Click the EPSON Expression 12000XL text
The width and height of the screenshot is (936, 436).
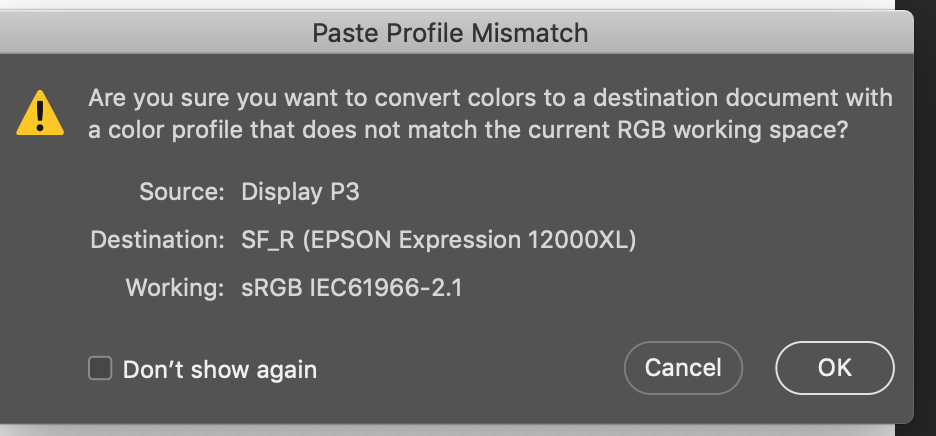coord(471,240)
